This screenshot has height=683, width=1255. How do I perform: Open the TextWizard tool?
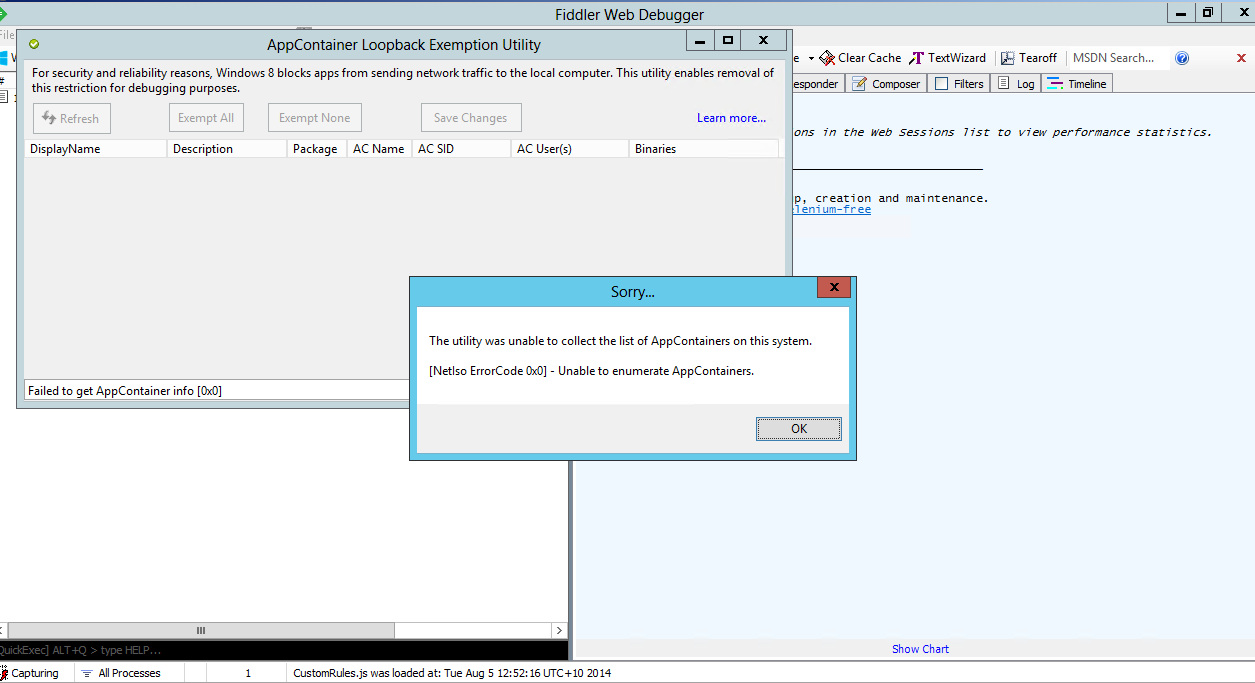[947, 58]
